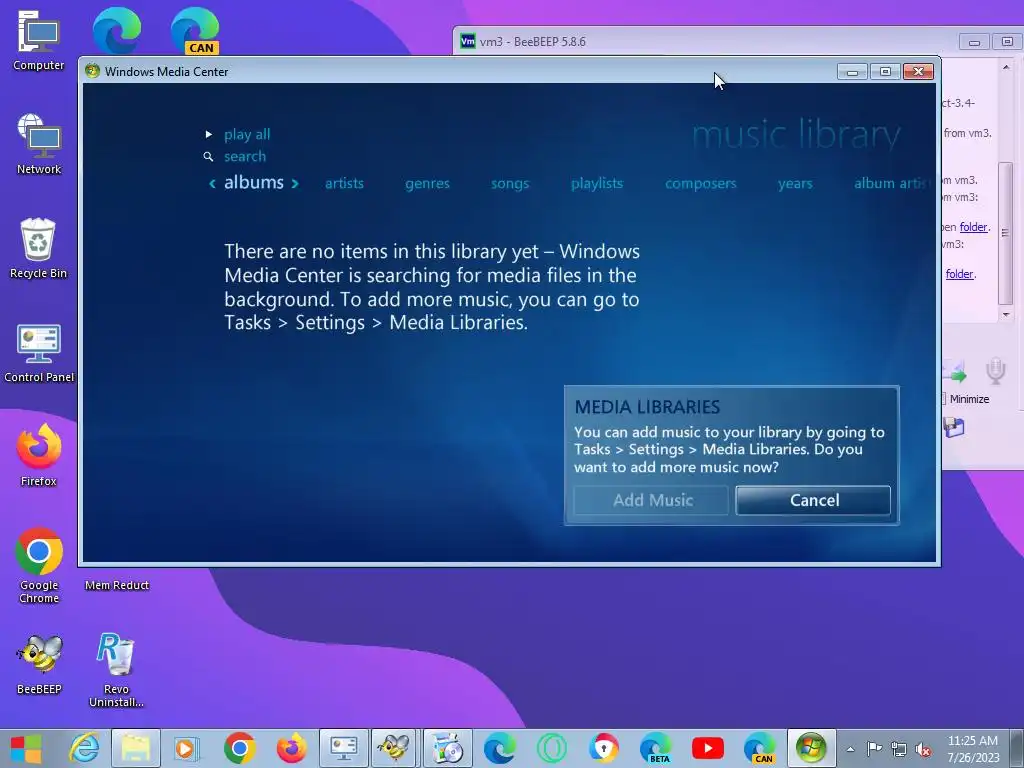Image resolution: width=1024 pixels, height=768 pixels.
Task: Open the Revo Uninstaller desktop icon
Action: 116,669
